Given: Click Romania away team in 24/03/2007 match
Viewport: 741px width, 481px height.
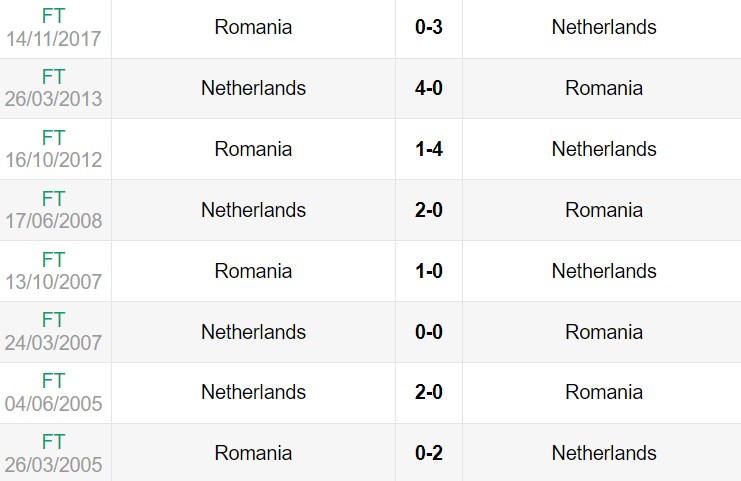Looking at the screenshot, I should [604, 332].
